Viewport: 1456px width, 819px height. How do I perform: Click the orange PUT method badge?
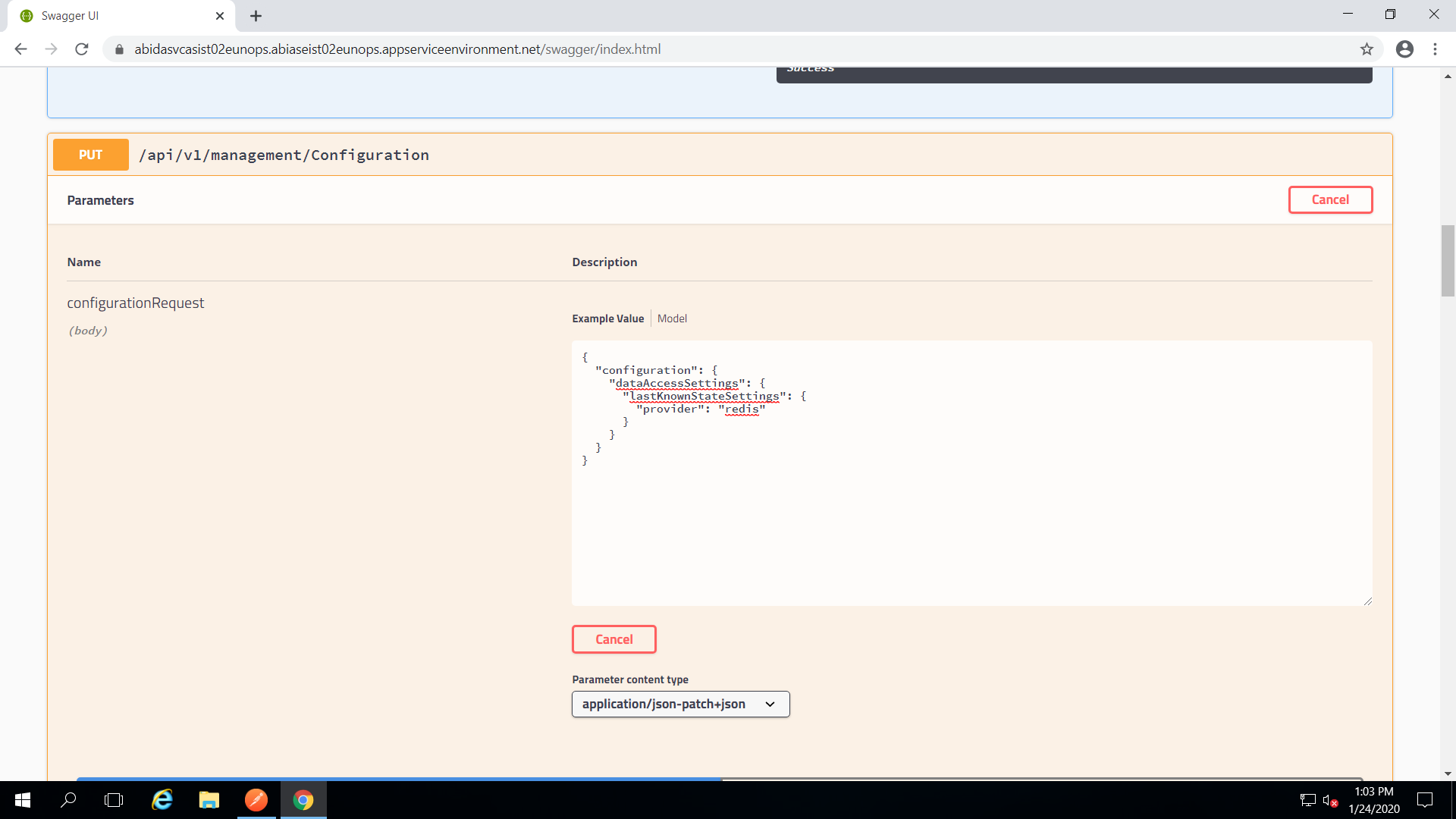pyautogui.click(x=91, y=155)
